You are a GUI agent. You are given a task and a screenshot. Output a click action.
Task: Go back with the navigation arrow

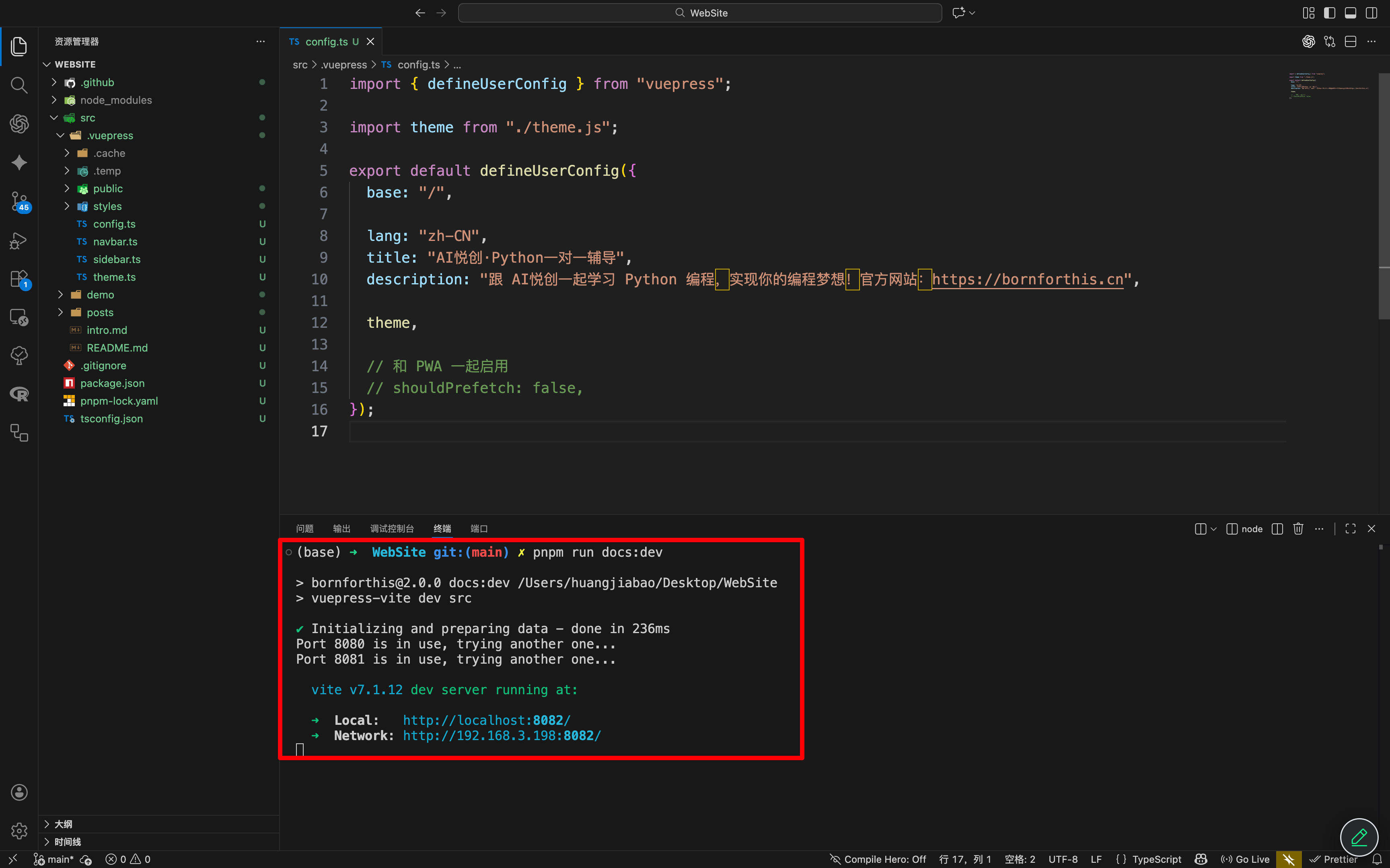point(420,12)
